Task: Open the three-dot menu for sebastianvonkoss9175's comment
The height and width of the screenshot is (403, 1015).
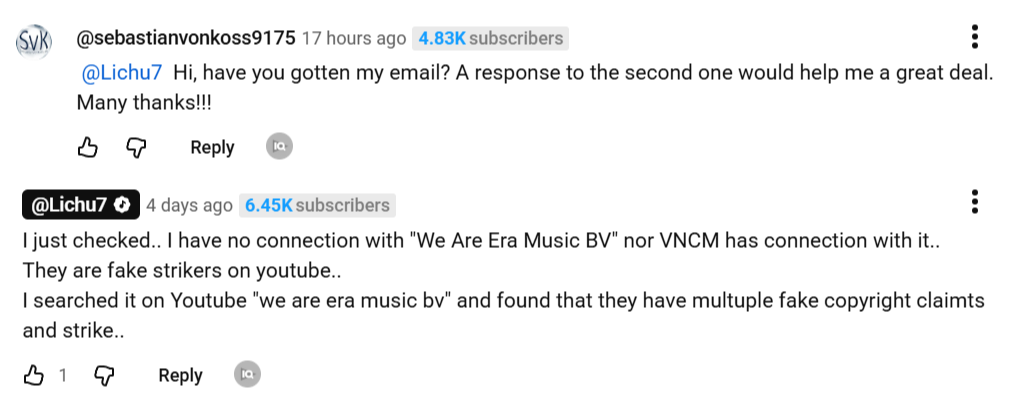Action: click(x=975, y=39)
